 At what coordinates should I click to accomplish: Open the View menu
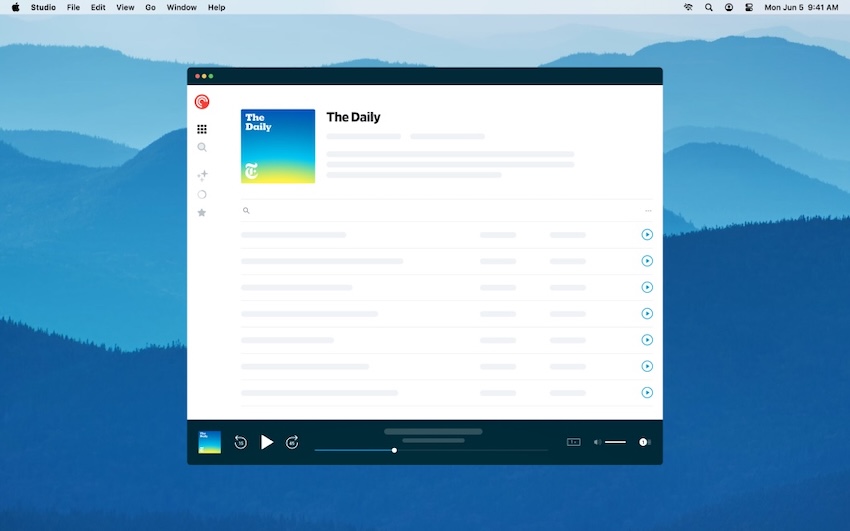[x=125, y=7]
